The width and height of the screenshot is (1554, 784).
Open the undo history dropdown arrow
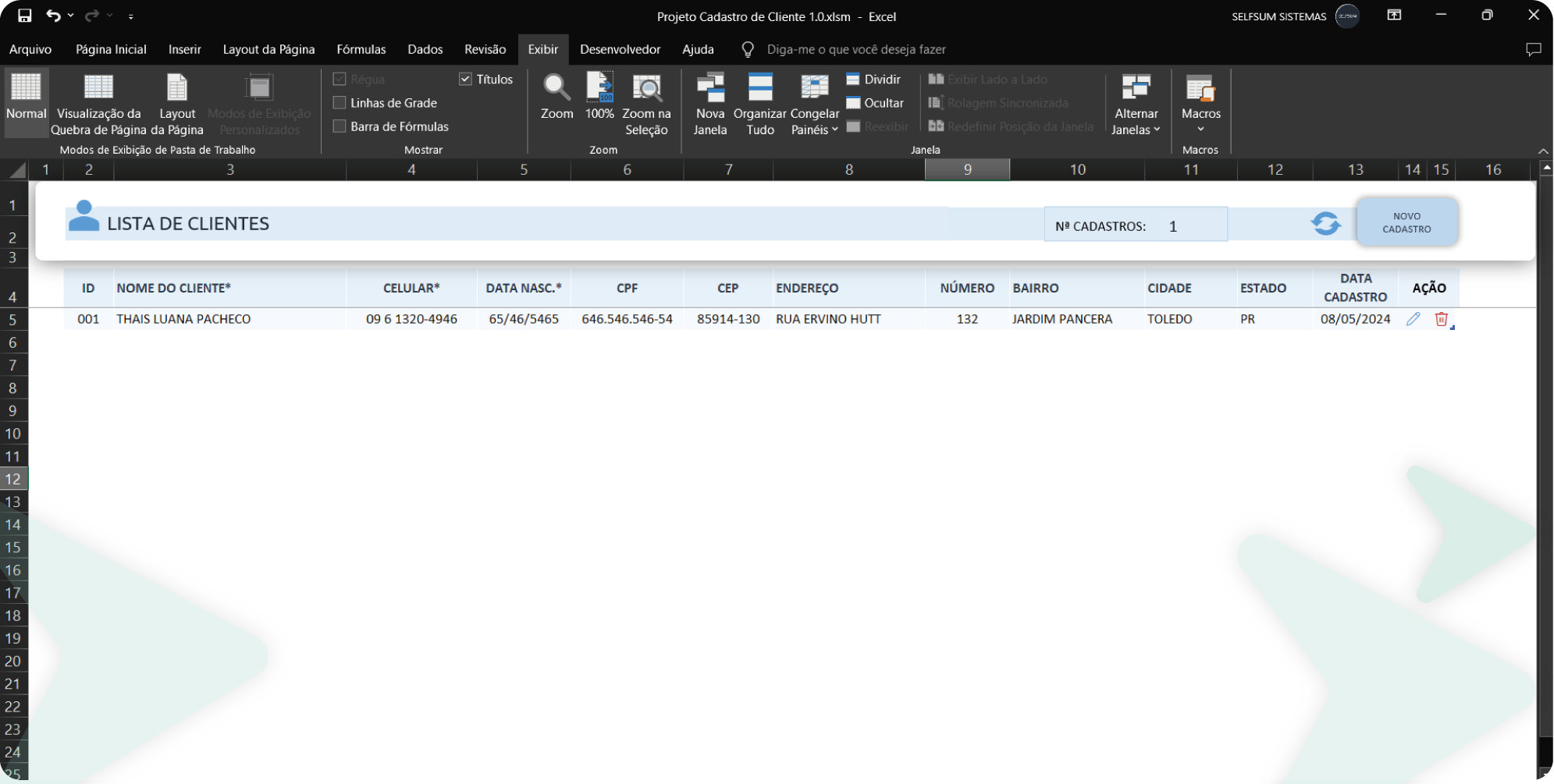[71, 16]
